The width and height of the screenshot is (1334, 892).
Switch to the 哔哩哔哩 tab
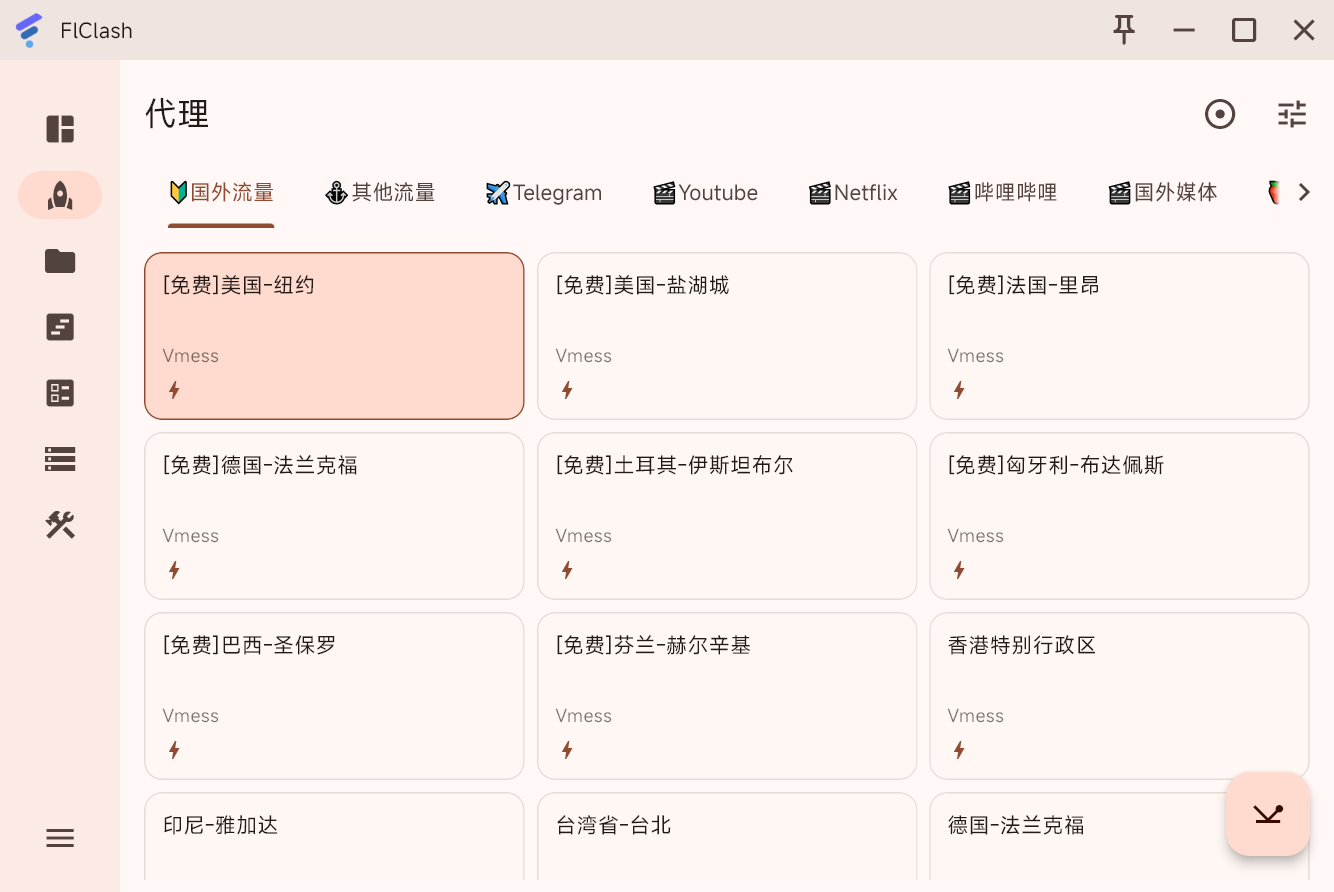click(x=1003, y=192)
